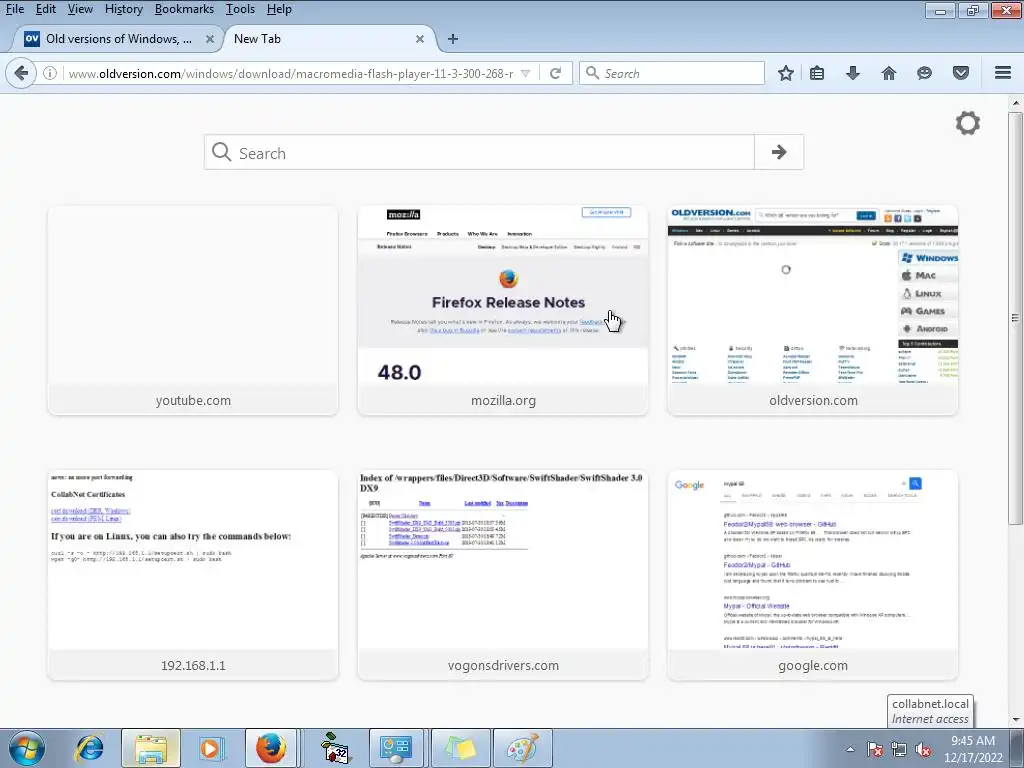Click the page vertical scrollbar thumb
Image resolution: width=1024 pixels, height=768 pixels.
point(1015,317)
